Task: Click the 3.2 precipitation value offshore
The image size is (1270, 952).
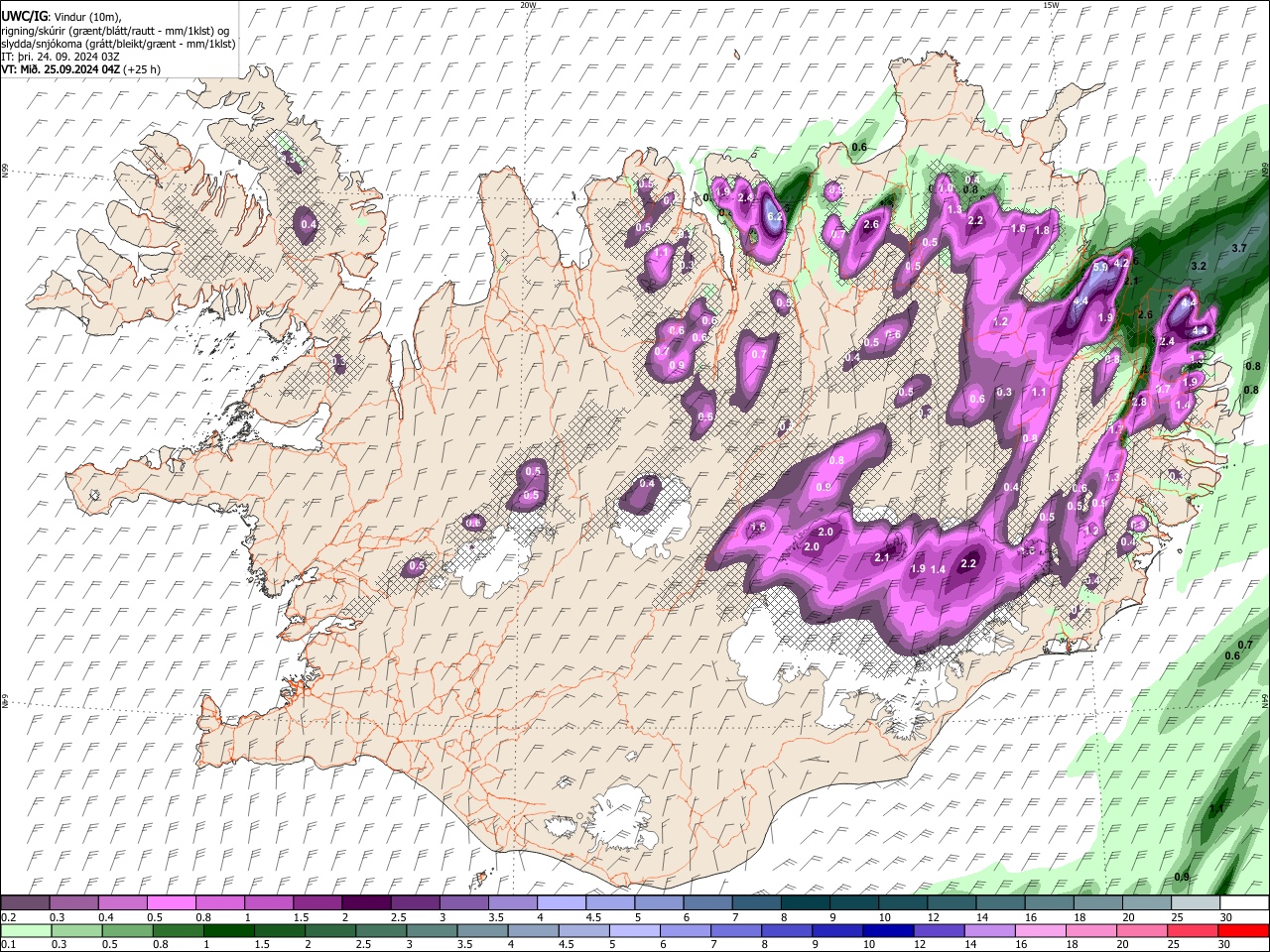Action: click(1198, 266)
